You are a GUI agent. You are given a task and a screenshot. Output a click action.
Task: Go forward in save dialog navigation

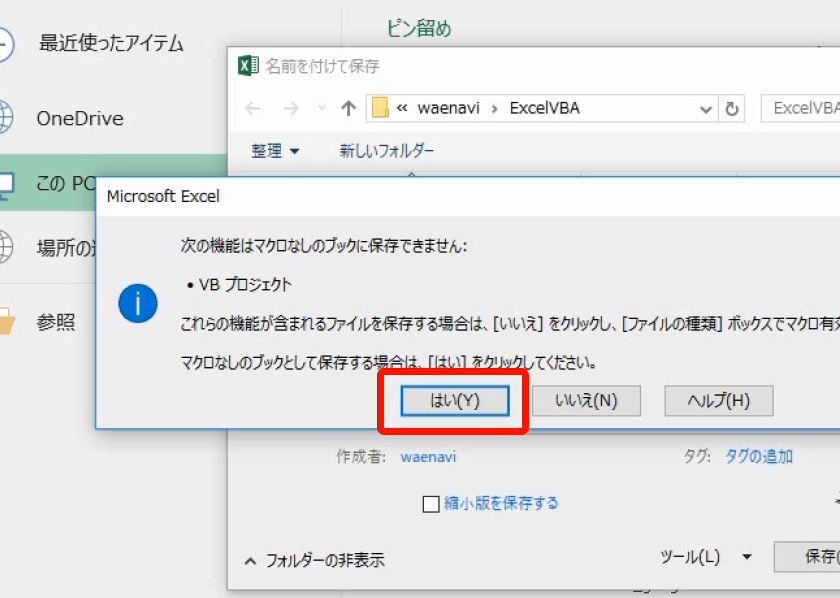click(x=291, y=109)
